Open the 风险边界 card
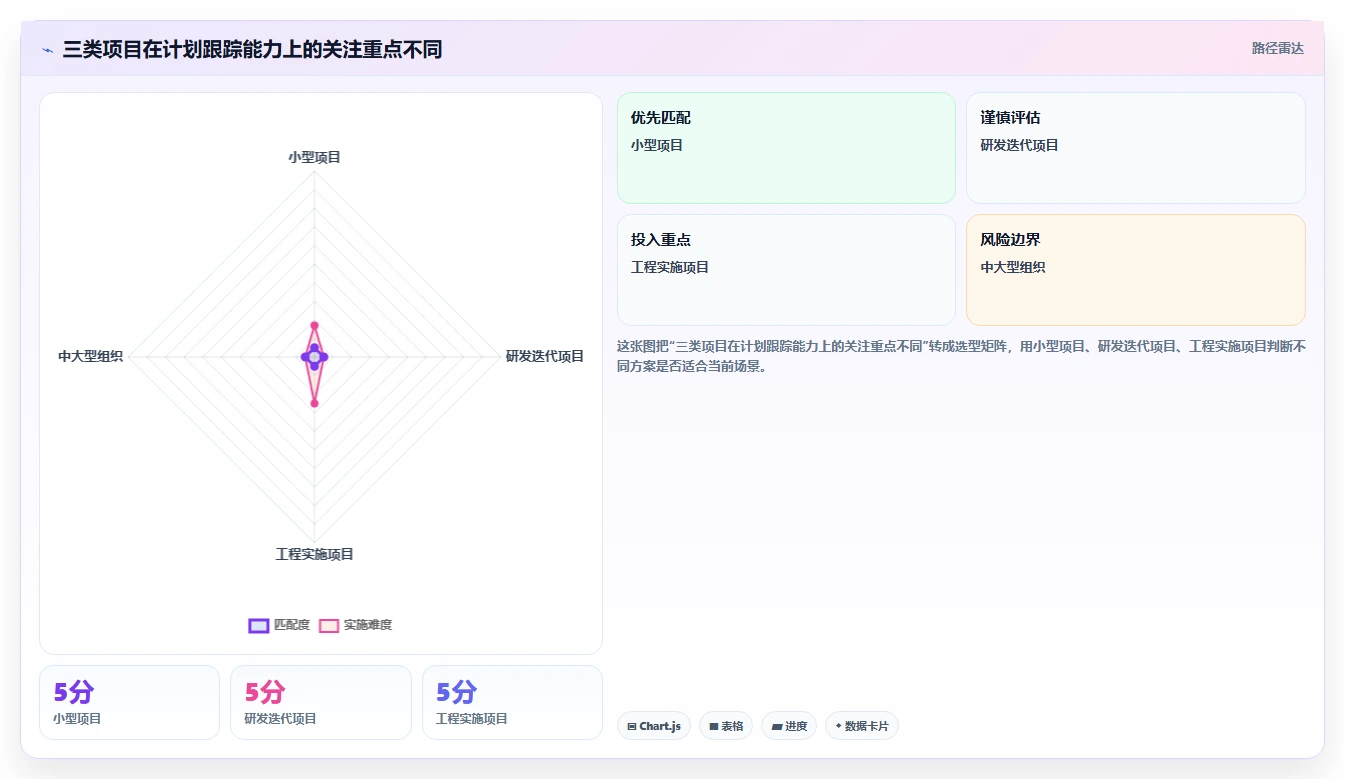 click(1136, 270)
